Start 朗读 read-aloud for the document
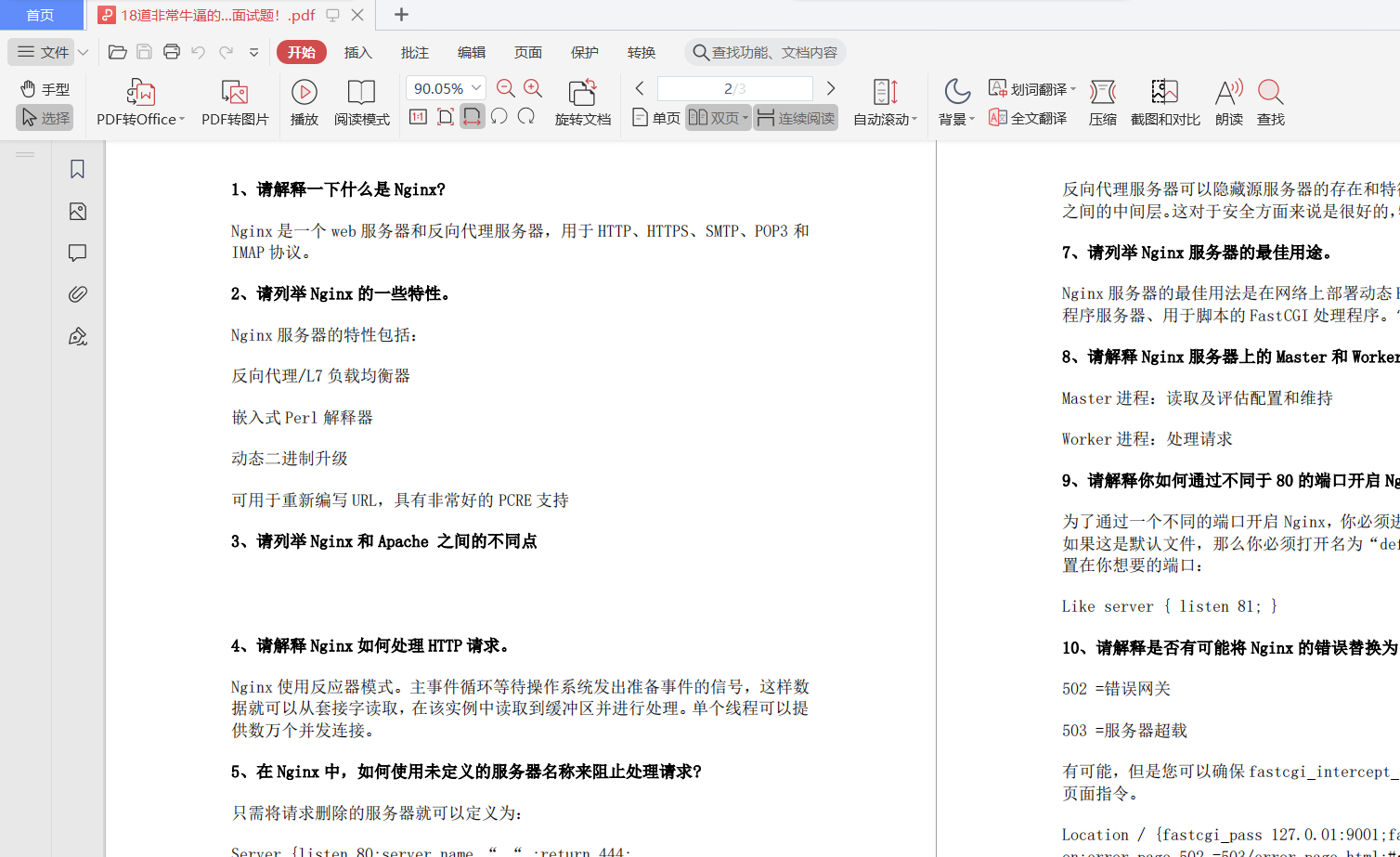The width and height of the screenshot is (1400, 857). 1227,100
